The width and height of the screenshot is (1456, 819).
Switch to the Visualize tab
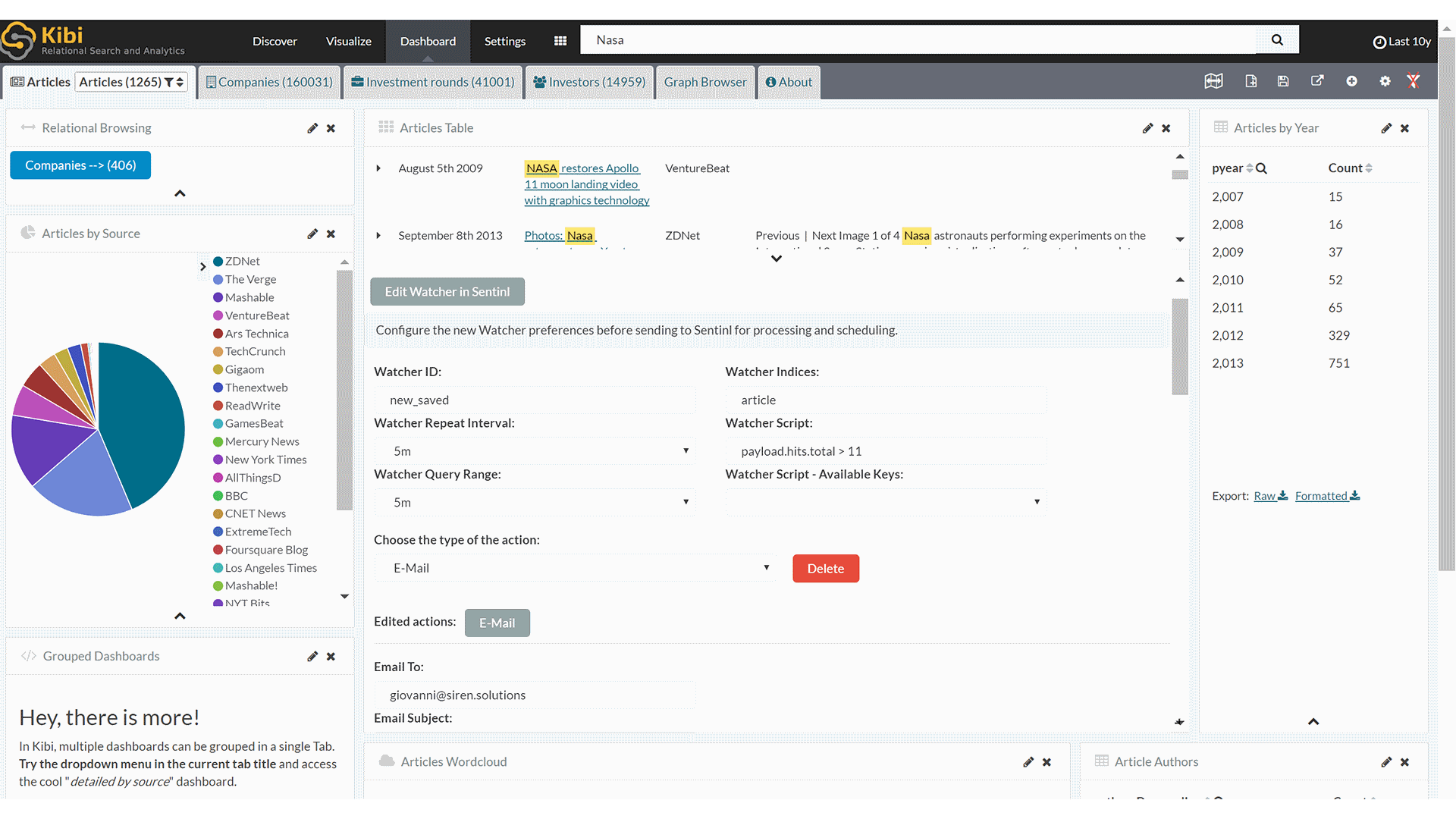point(349,41)
